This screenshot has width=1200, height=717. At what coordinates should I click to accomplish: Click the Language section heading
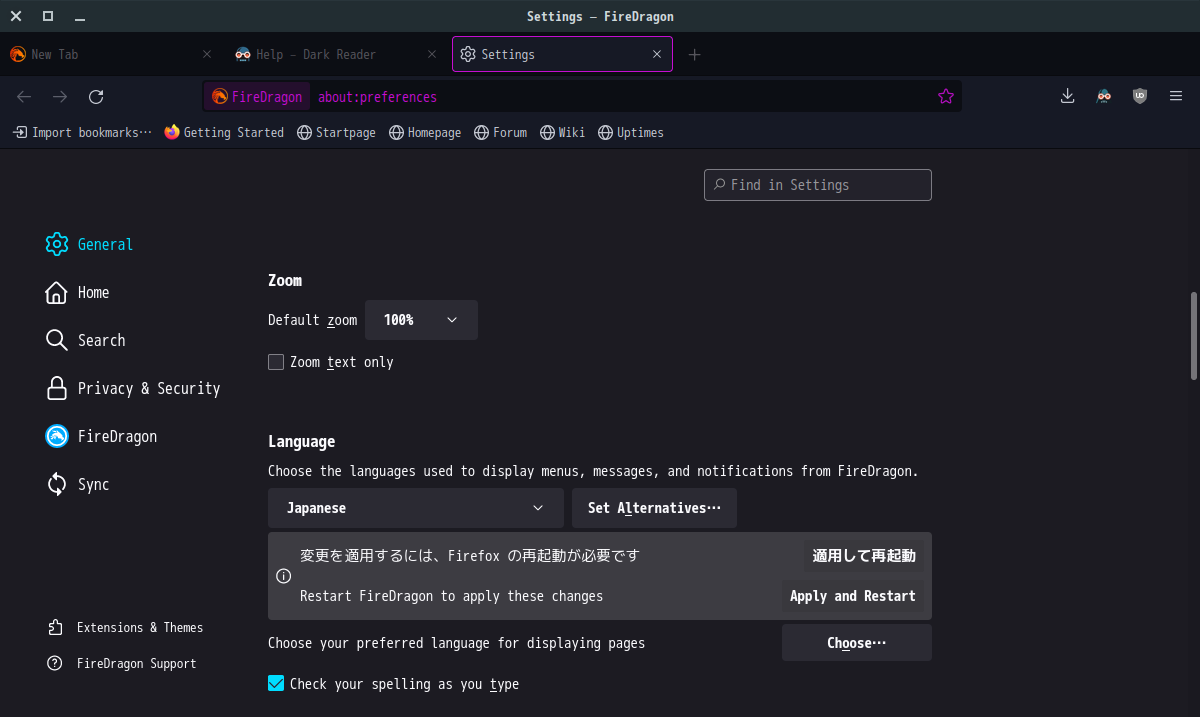(x=301, y=441)
